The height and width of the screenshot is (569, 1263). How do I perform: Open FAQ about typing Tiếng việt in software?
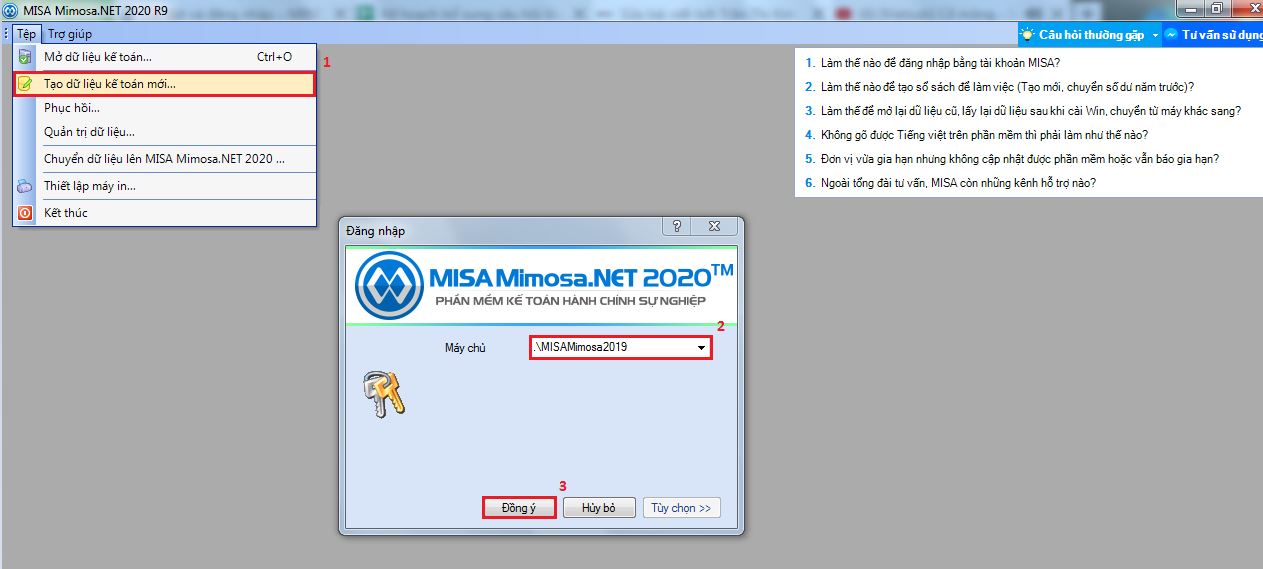[984, 134]
